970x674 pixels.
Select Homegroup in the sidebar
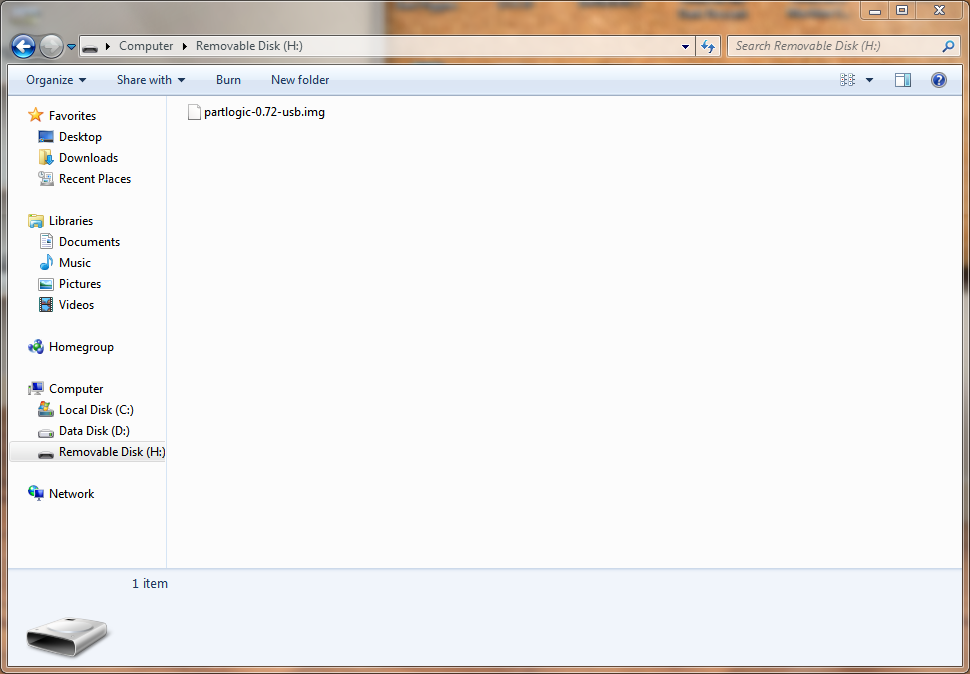coord(81,347)
